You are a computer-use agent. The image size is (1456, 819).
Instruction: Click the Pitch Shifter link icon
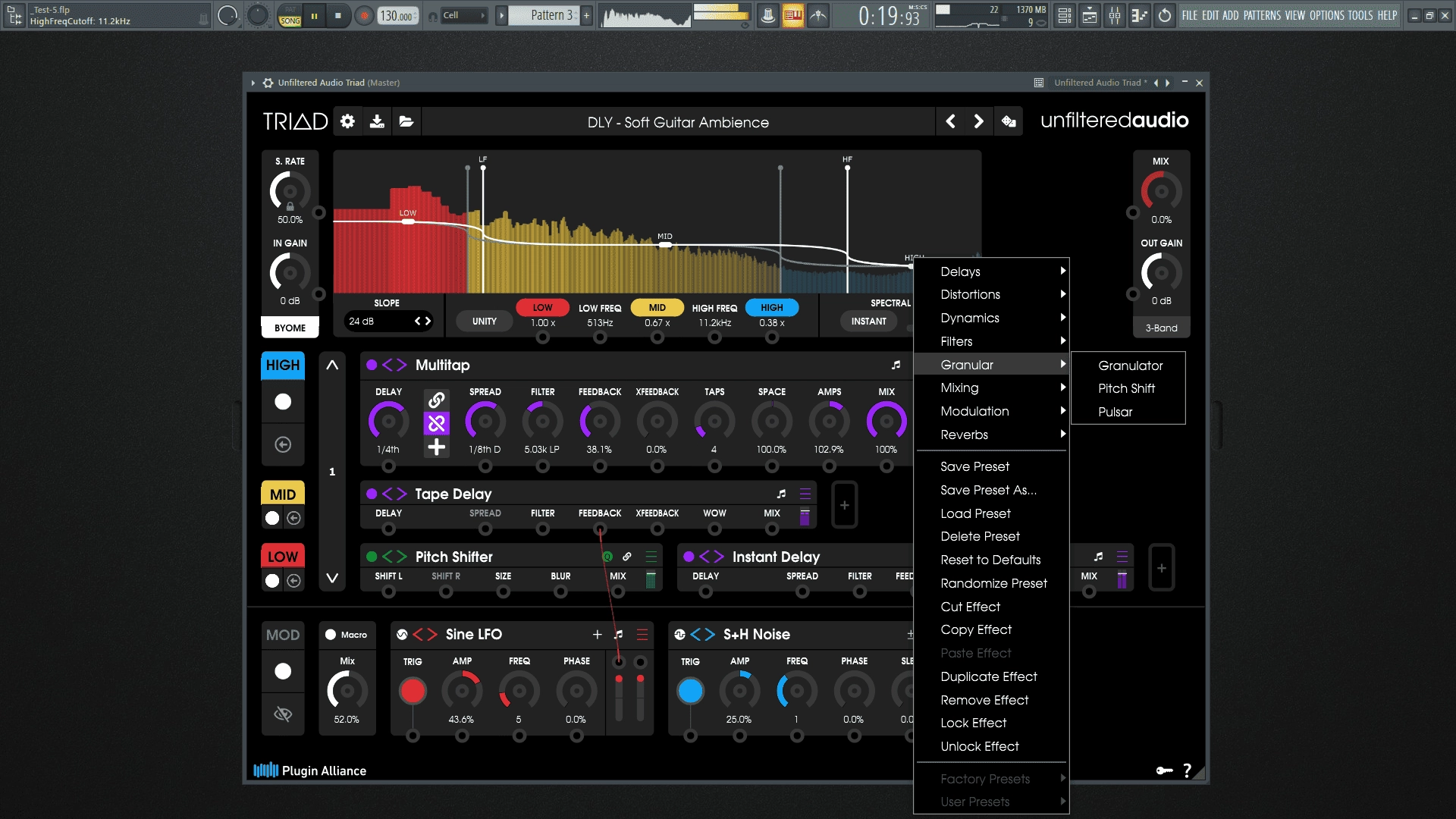pyautogui.click(x=627, y=557)
